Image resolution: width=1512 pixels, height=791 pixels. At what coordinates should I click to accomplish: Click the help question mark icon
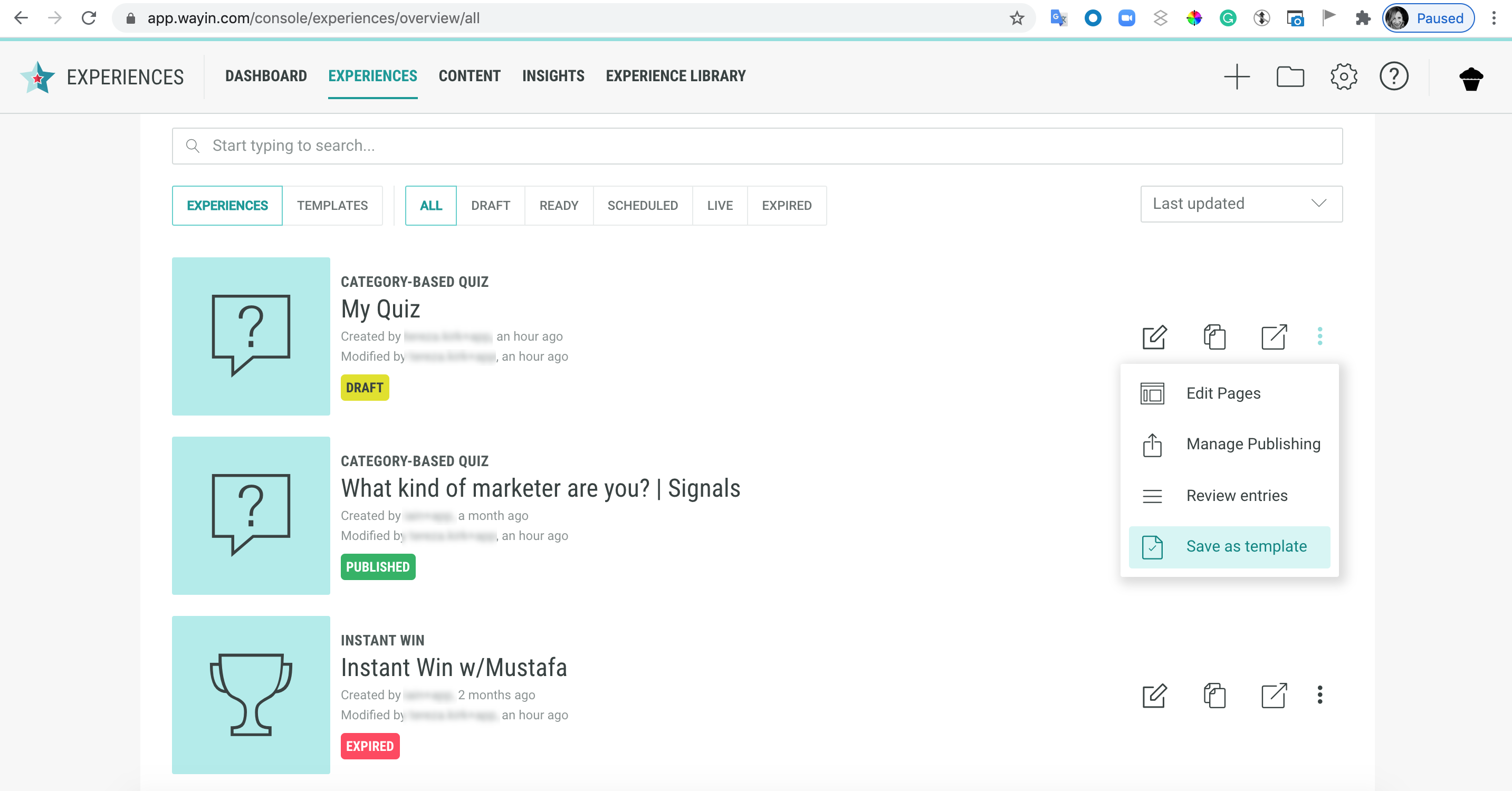coord(1393,77)
